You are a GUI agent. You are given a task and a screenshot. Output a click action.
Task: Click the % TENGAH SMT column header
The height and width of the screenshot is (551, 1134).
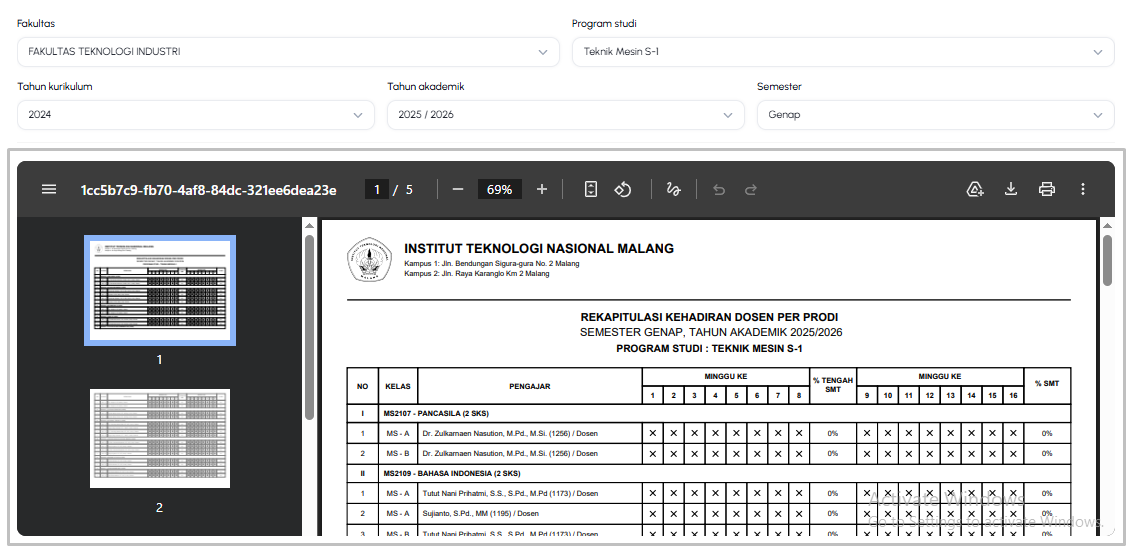(832, 386)
